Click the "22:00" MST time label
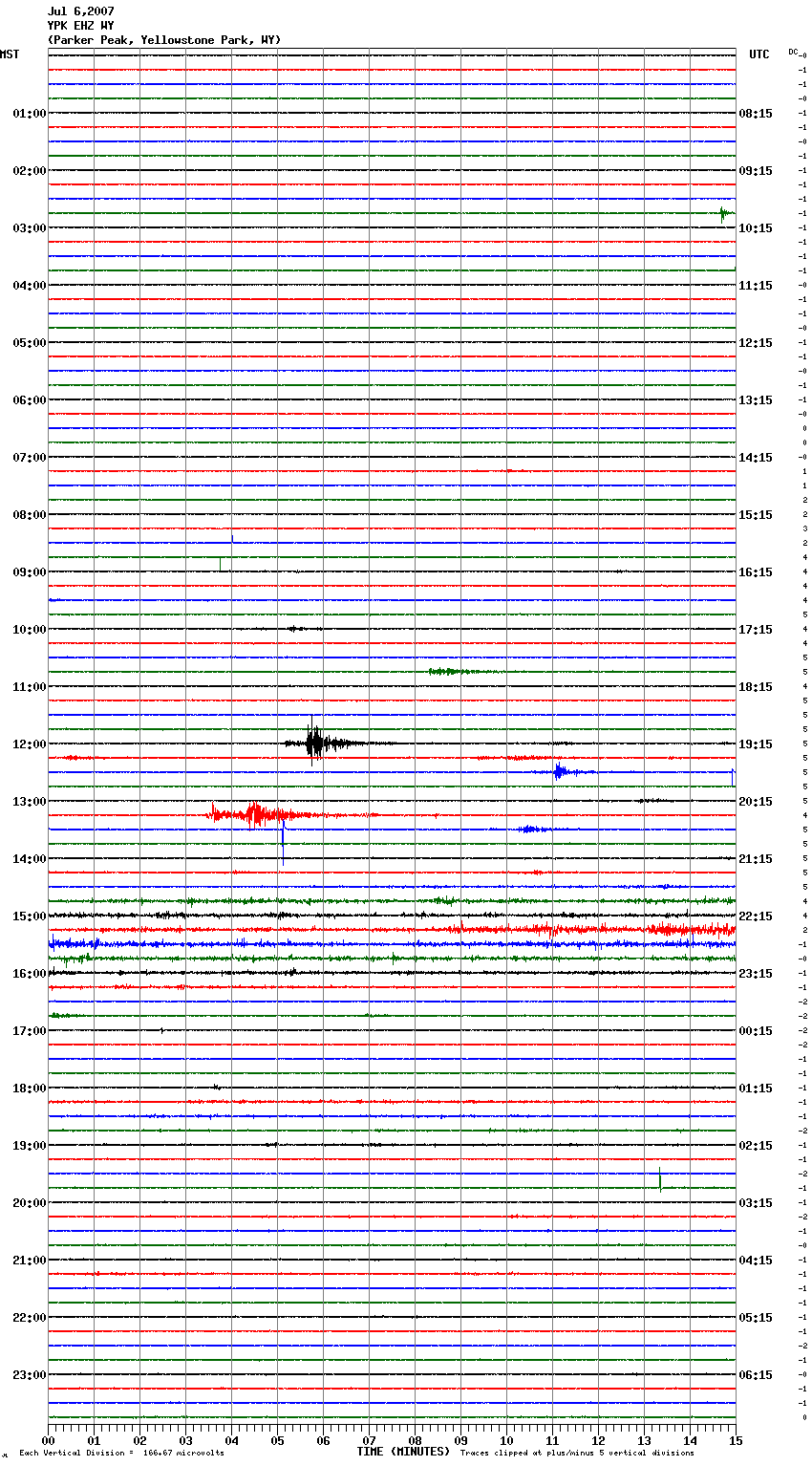The height and width of the screenshot is (1466, 812). coord(30,1318)
